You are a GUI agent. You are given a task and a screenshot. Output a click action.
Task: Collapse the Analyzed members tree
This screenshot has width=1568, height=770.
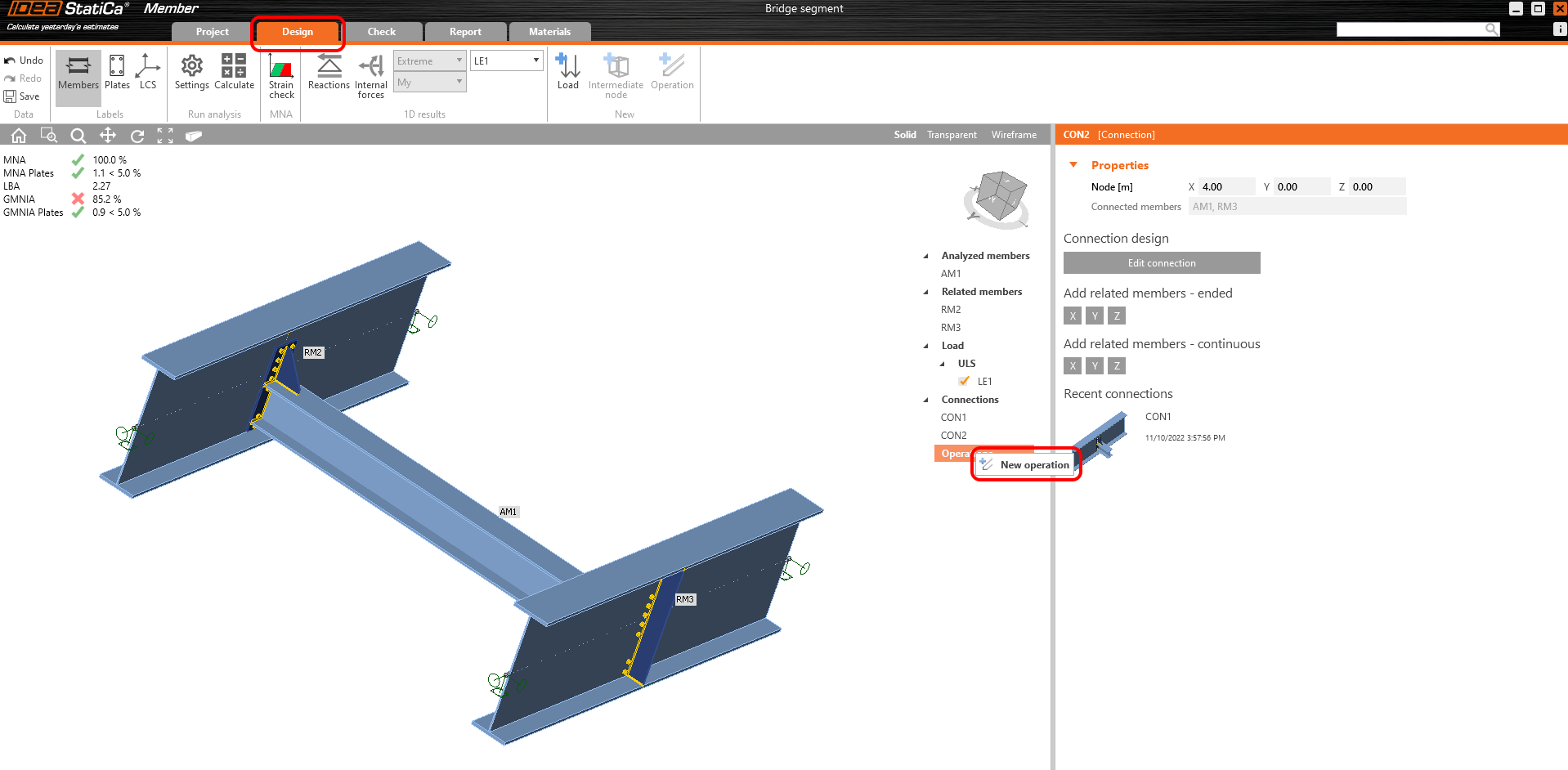point(926,256)
